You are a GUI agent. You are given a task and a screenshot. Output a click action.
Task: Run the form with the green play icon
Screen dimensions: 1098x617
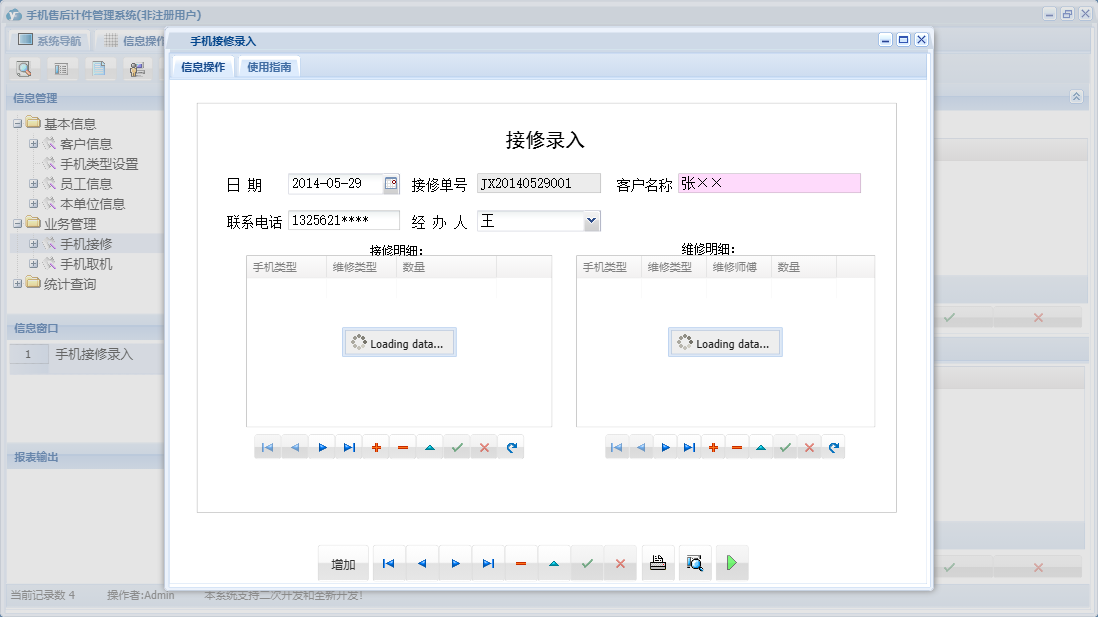(x=731, y=562)
